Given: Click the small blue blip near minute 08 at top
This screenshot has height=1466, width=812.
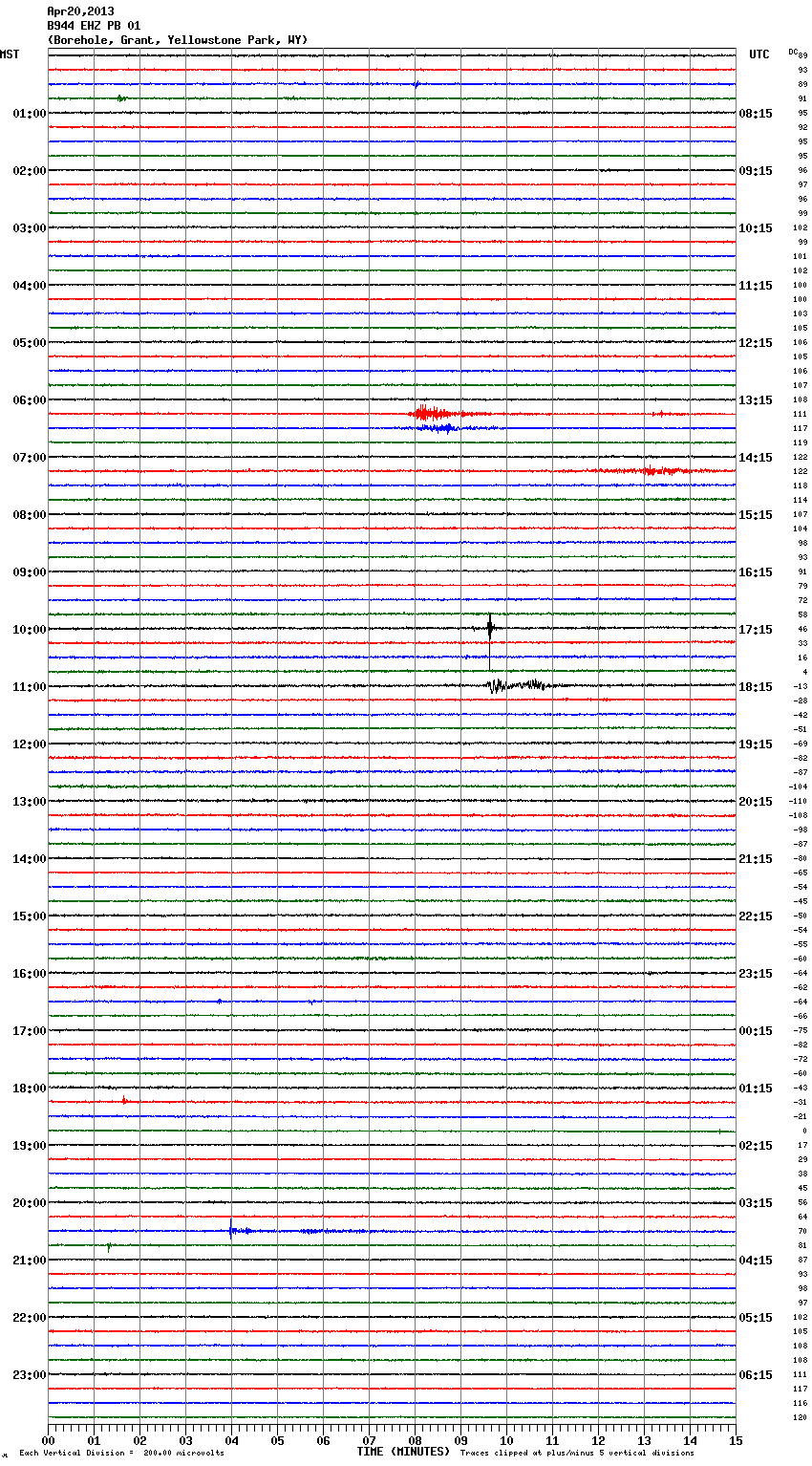Looking at the screenshot, I should pyautogui.click(x=416, y=84).
